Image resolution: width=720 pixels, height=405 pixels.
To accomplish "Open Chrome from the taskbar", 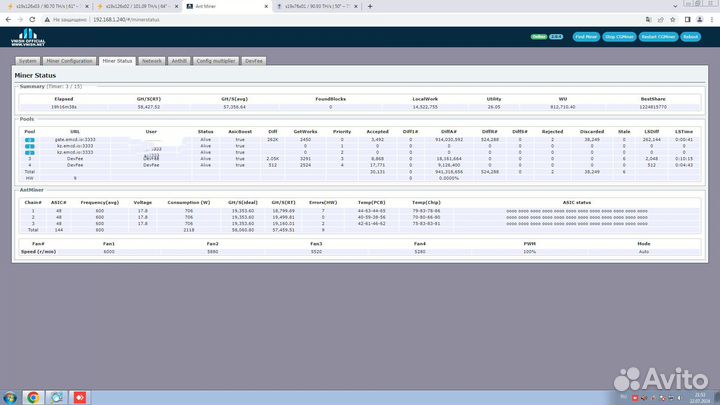I will pyautogui.click(x=33, y=397).
